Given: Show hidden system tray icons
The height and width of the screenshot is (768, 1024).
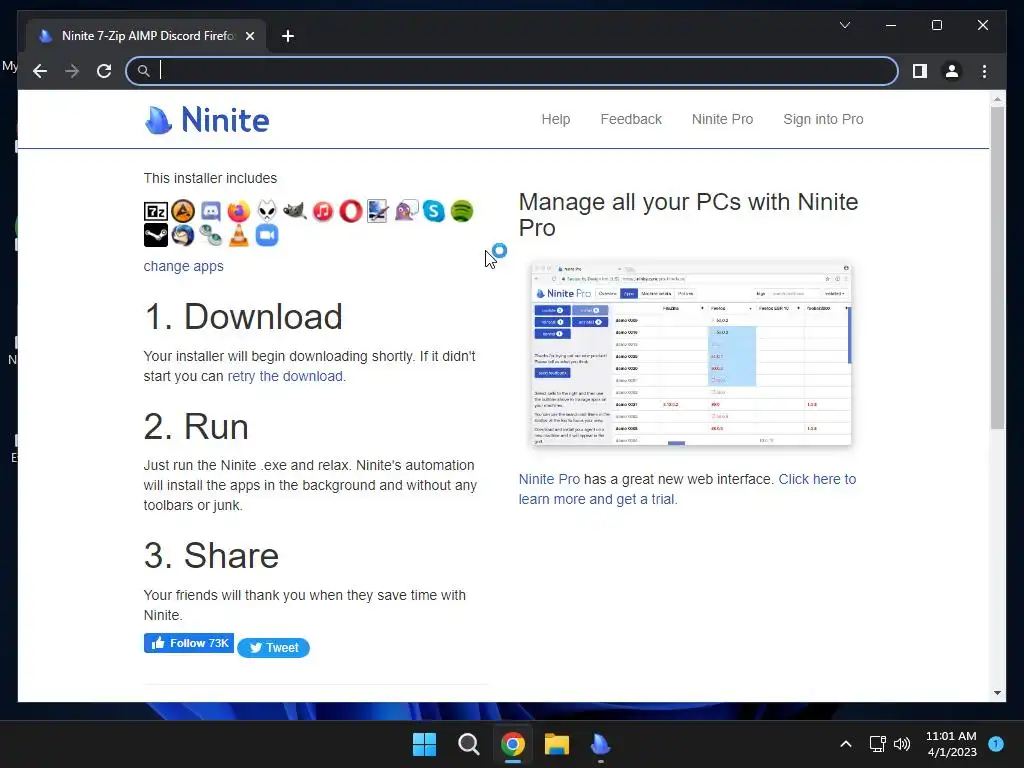Looking at the screenshot, I should [845, 744].
